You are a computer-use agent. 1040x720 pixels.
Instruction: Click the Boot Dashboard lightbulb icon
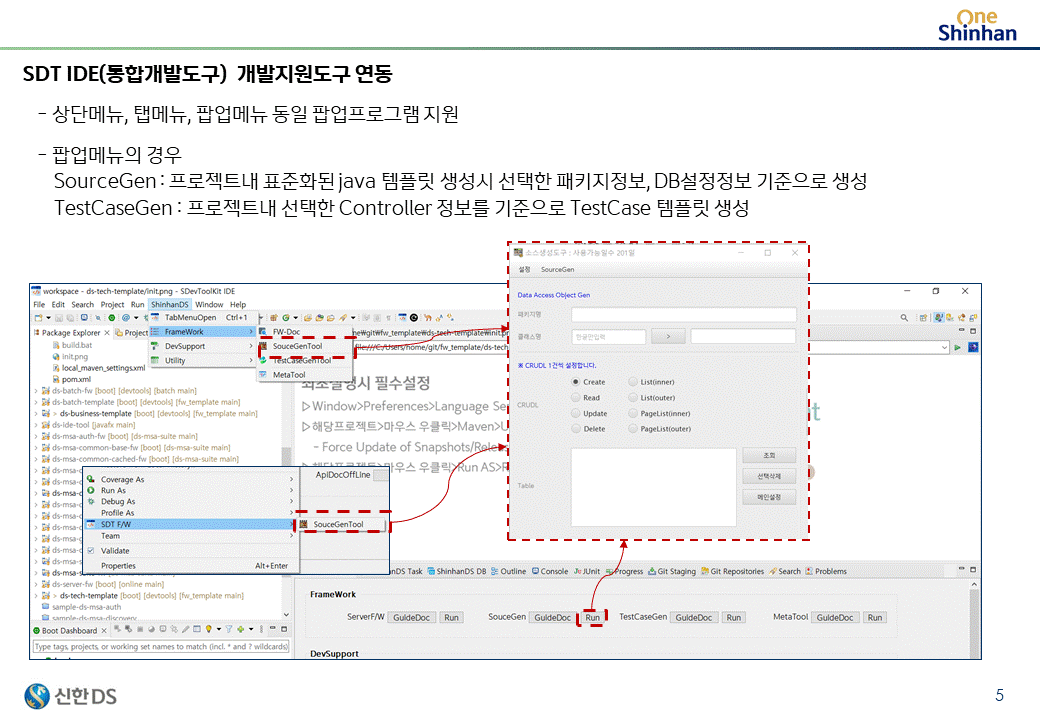(x=208, y=629)
